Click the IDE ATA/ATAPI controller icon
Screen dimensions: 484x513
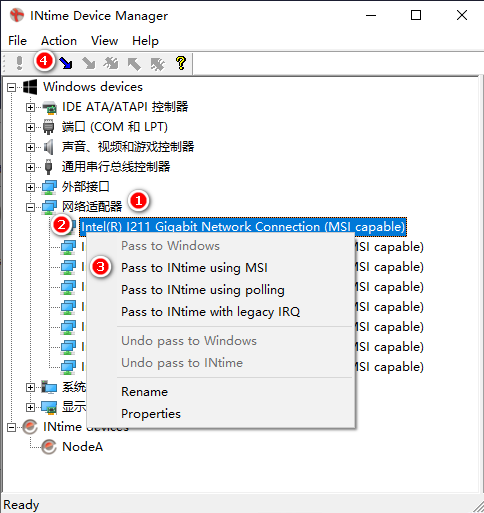(49, 107)
